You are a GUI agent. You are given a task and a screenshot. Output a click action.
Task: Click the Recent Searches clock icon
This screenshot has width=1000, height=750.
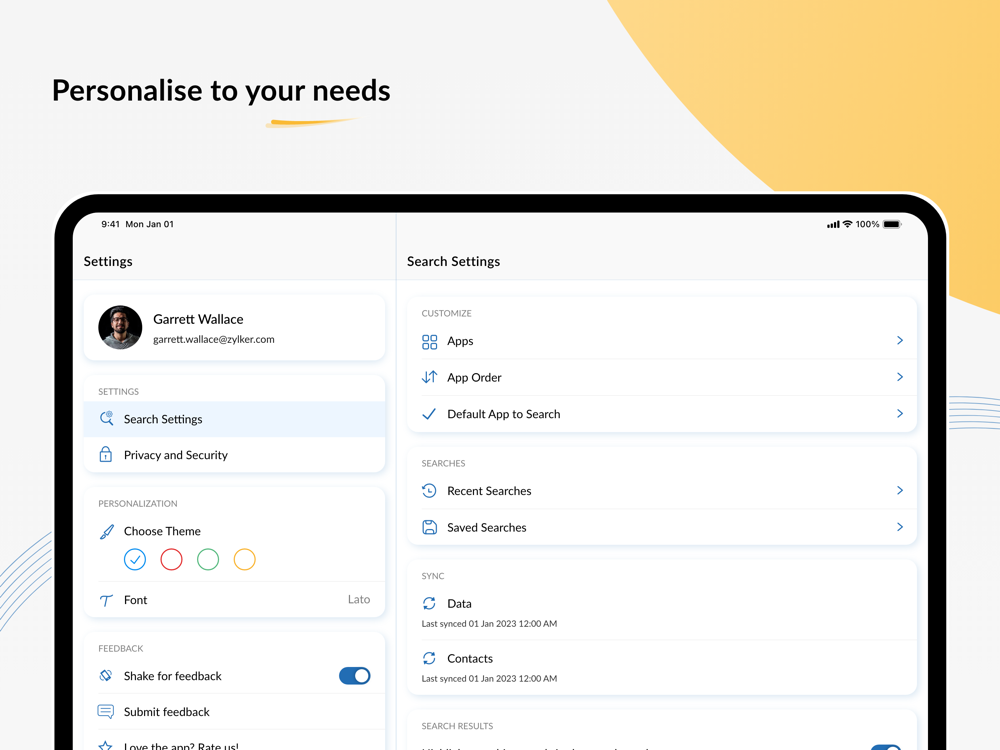pos(429,490)
